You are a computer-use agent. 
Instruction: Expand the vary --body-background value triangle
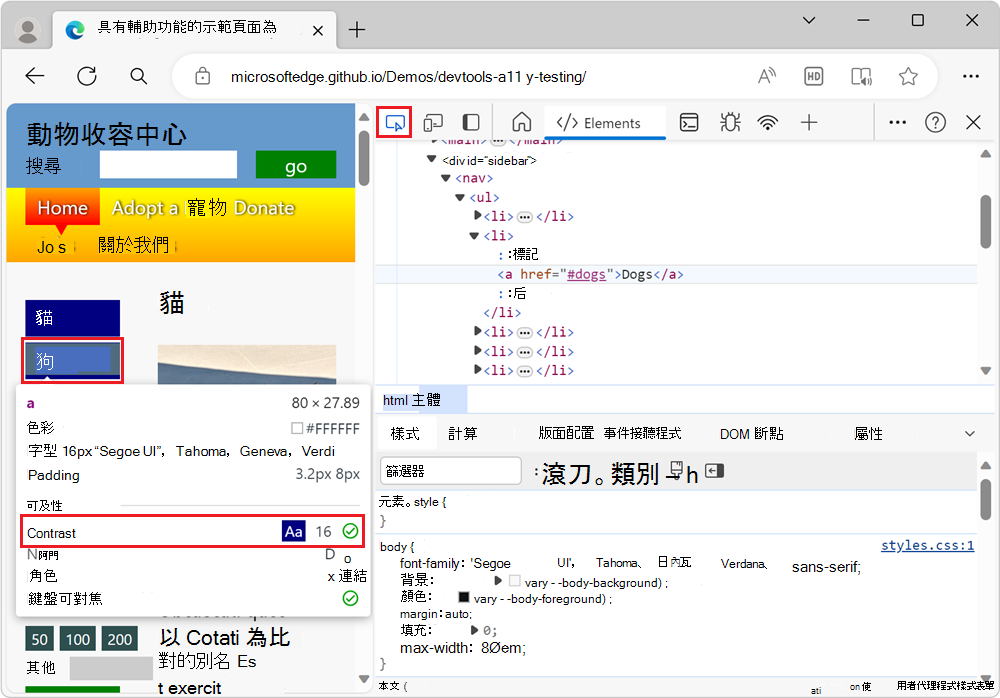point(498,581)
